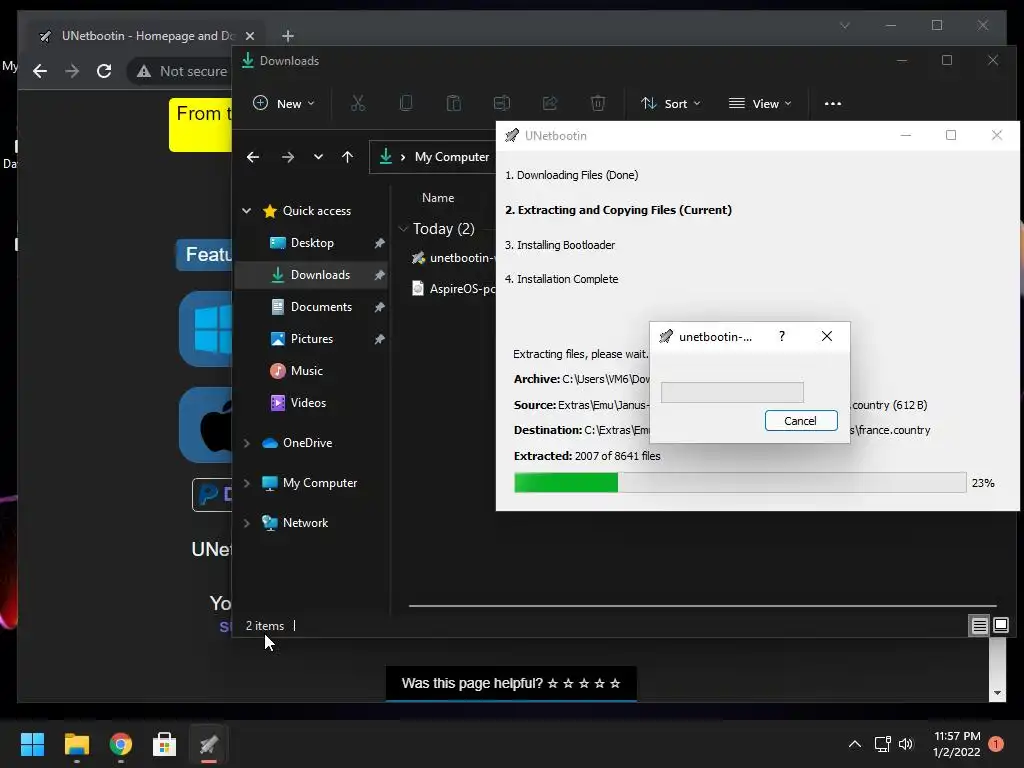1024x768 pixels.
Task: Click the Not secure warning in Chrome
Action: coord(182,71)
